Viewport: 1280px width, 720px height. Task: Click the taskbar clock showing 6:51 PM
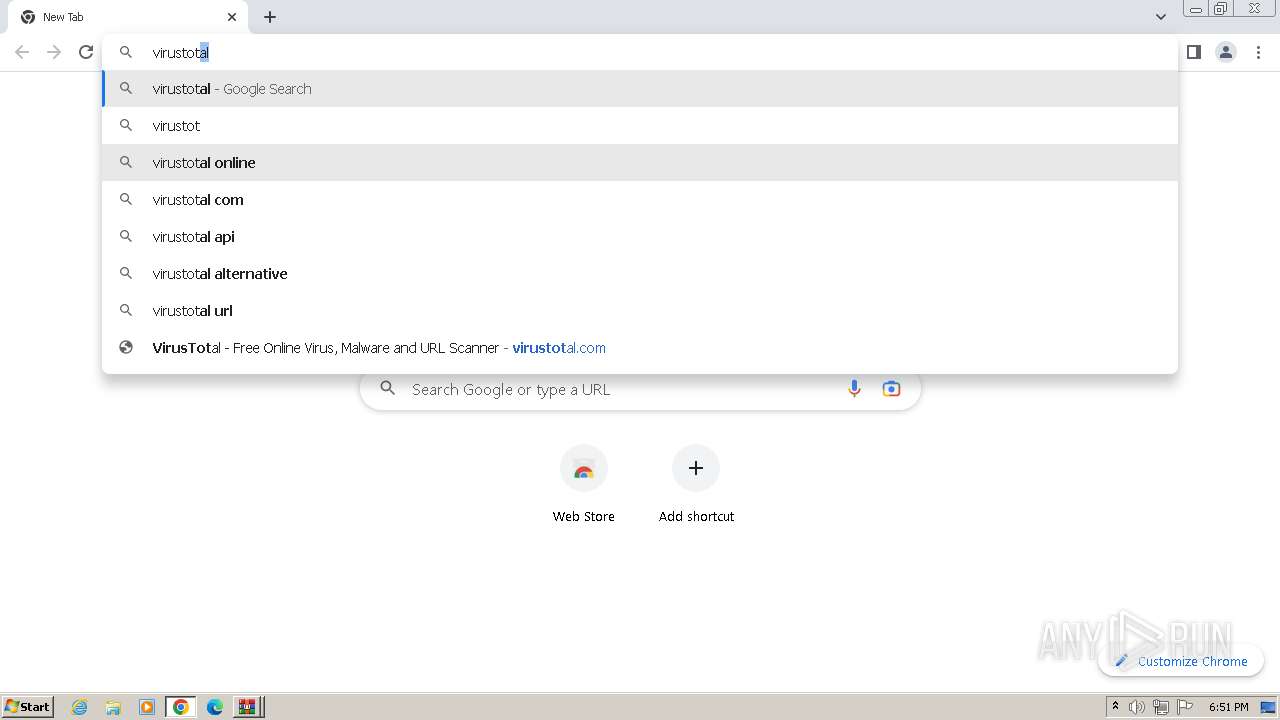coord(1228,707)
